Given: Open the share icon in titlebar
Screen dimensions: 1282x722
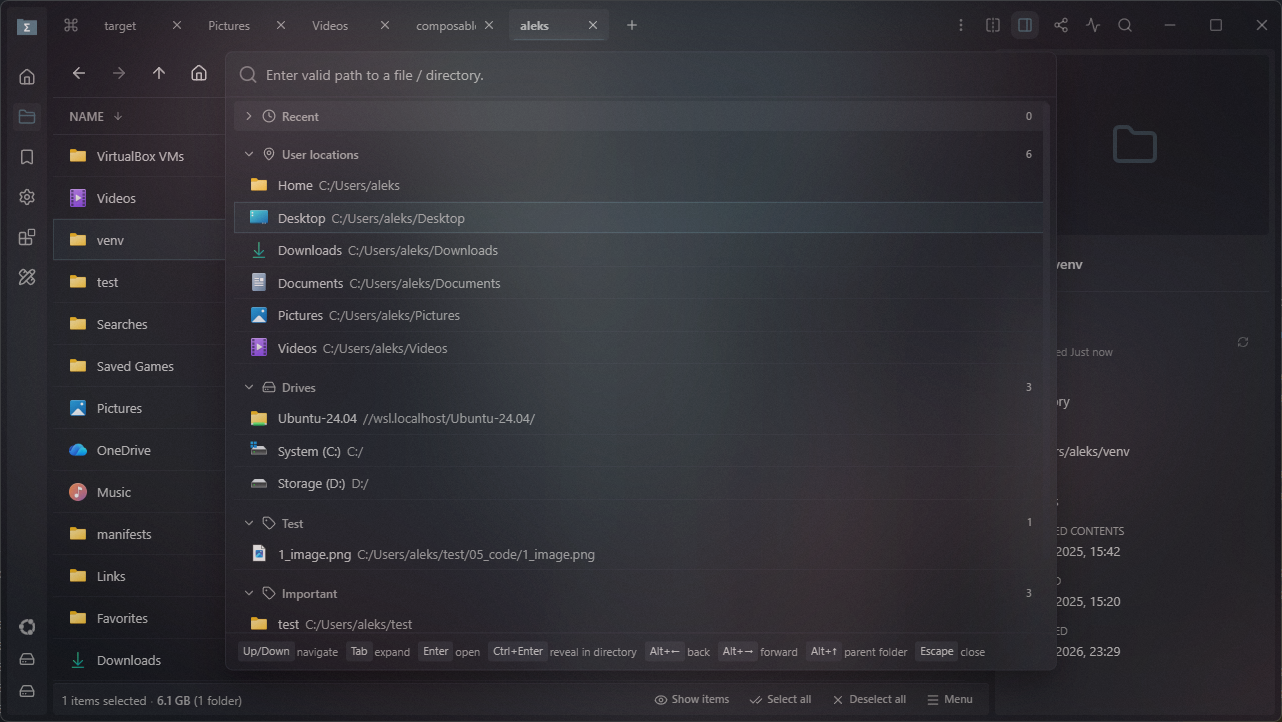Looking at the screenshot, I should click(1061, 25).
